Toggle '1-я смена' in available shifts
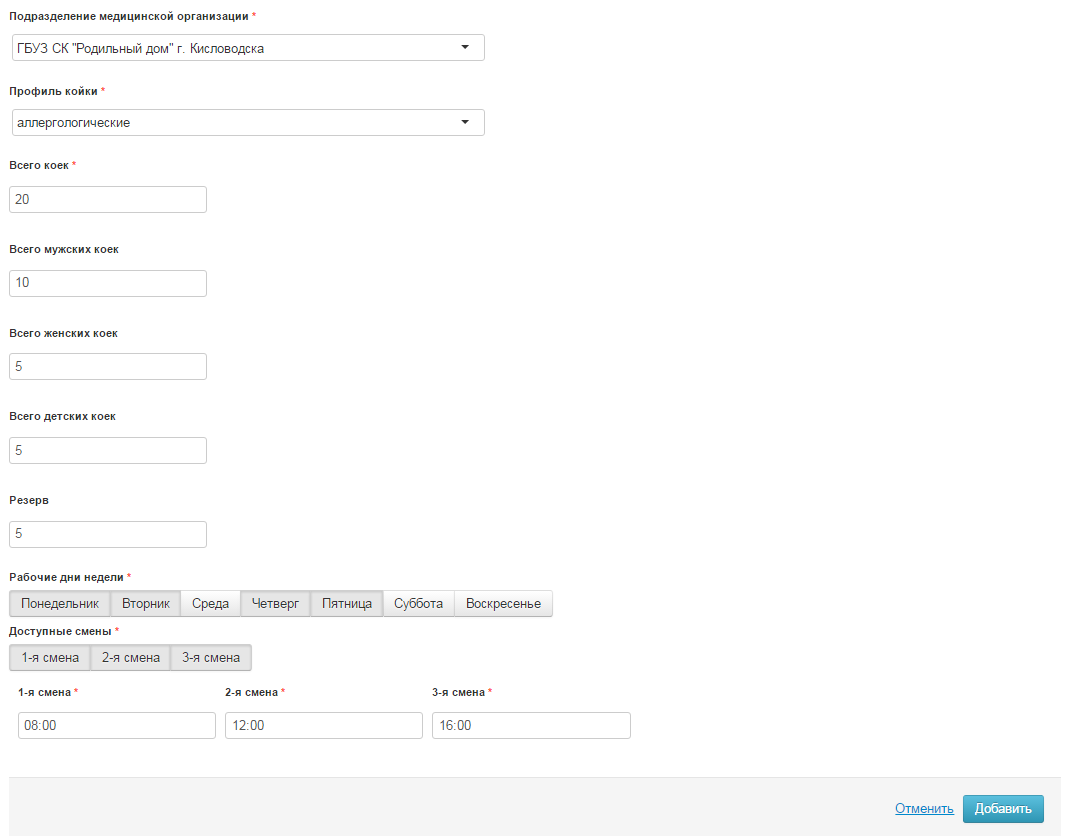 click(50, 658)
